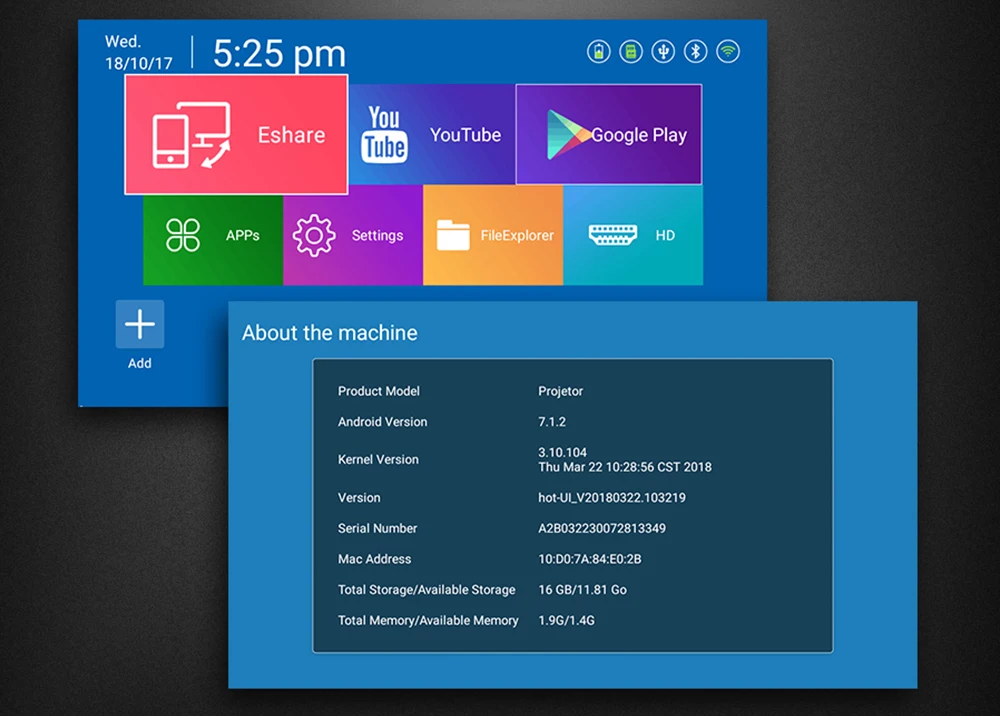This screenshot has width=1000, height=716.
Task: Click the Wi-Fi status icon
Action: pos(728,52)
